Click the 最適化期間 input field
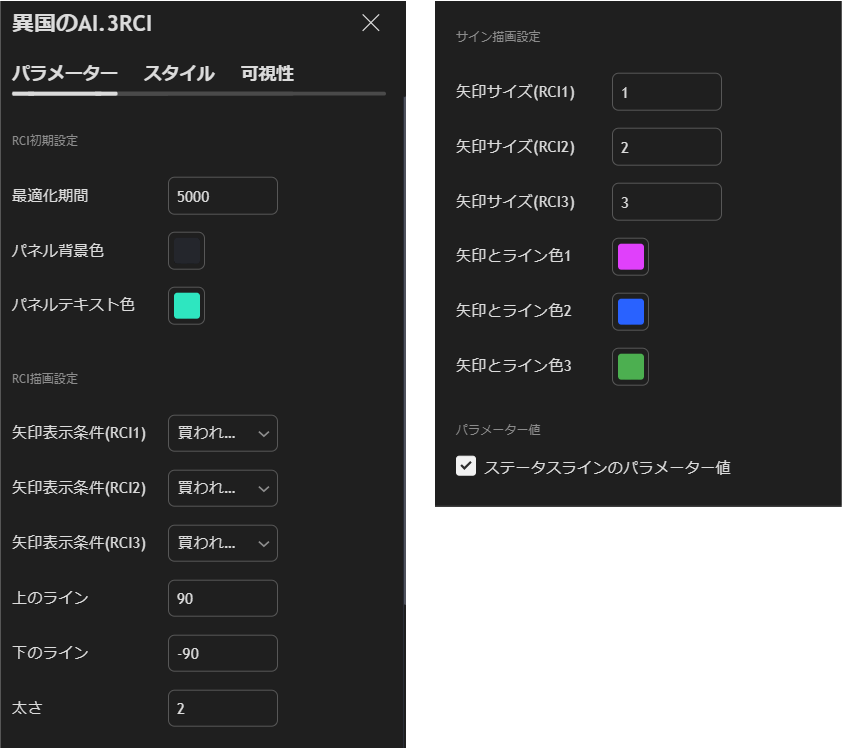 pyautogui.click(x=222, y=196)
